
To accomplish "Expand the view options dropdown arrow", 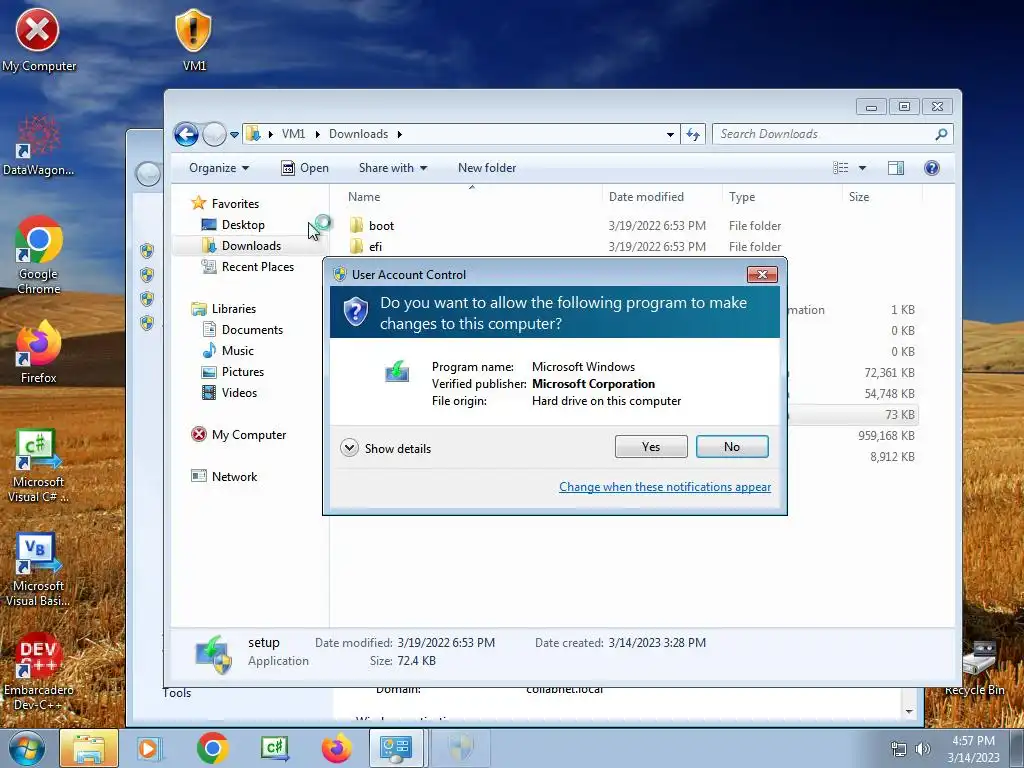I will (x=862, y=168).
